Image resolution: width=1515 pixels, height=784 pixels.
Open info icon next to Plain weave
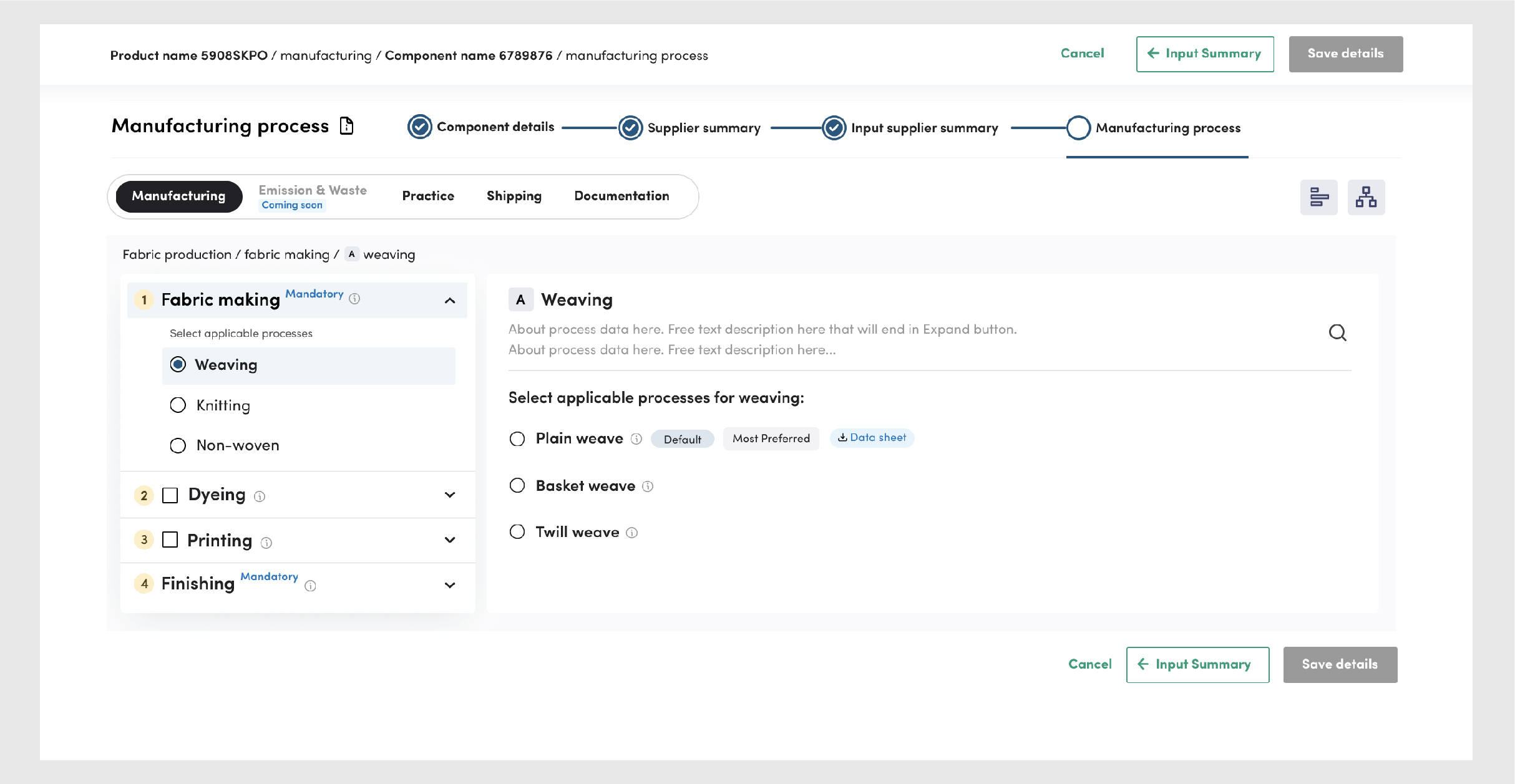[636, 439]
